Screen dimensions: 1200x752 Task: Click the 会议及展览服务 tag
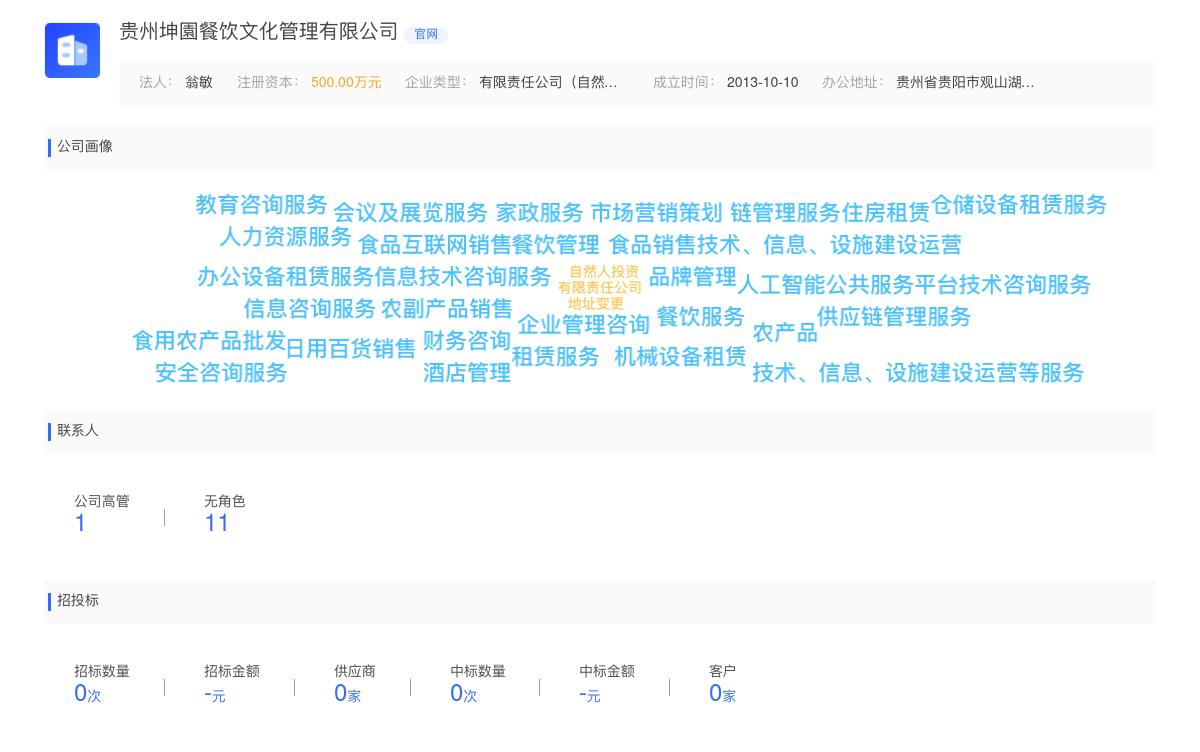410,213
